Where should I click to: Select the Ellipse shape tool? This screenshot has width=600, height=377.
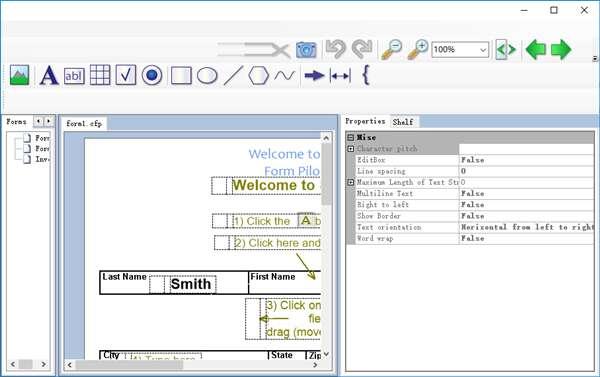click(207, 75)
